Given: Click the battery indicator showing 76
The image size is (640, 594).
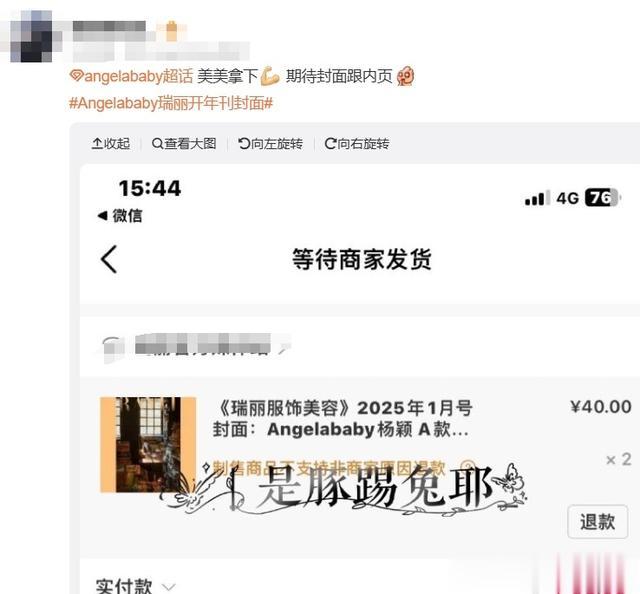Looking at the screenshot, I should coord(603,198).
